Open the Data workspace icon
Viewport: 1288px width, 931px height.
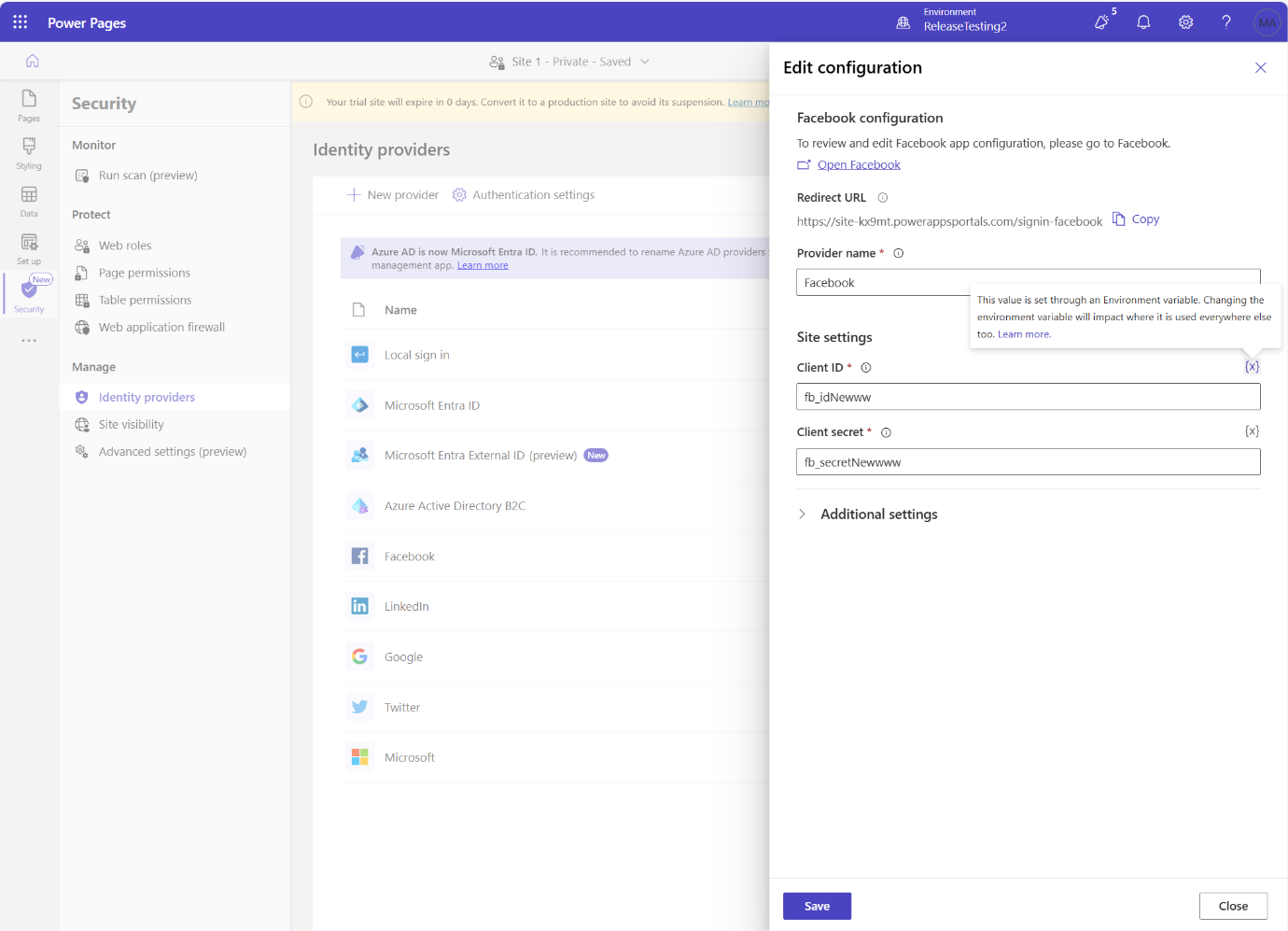tap(29, 201)
